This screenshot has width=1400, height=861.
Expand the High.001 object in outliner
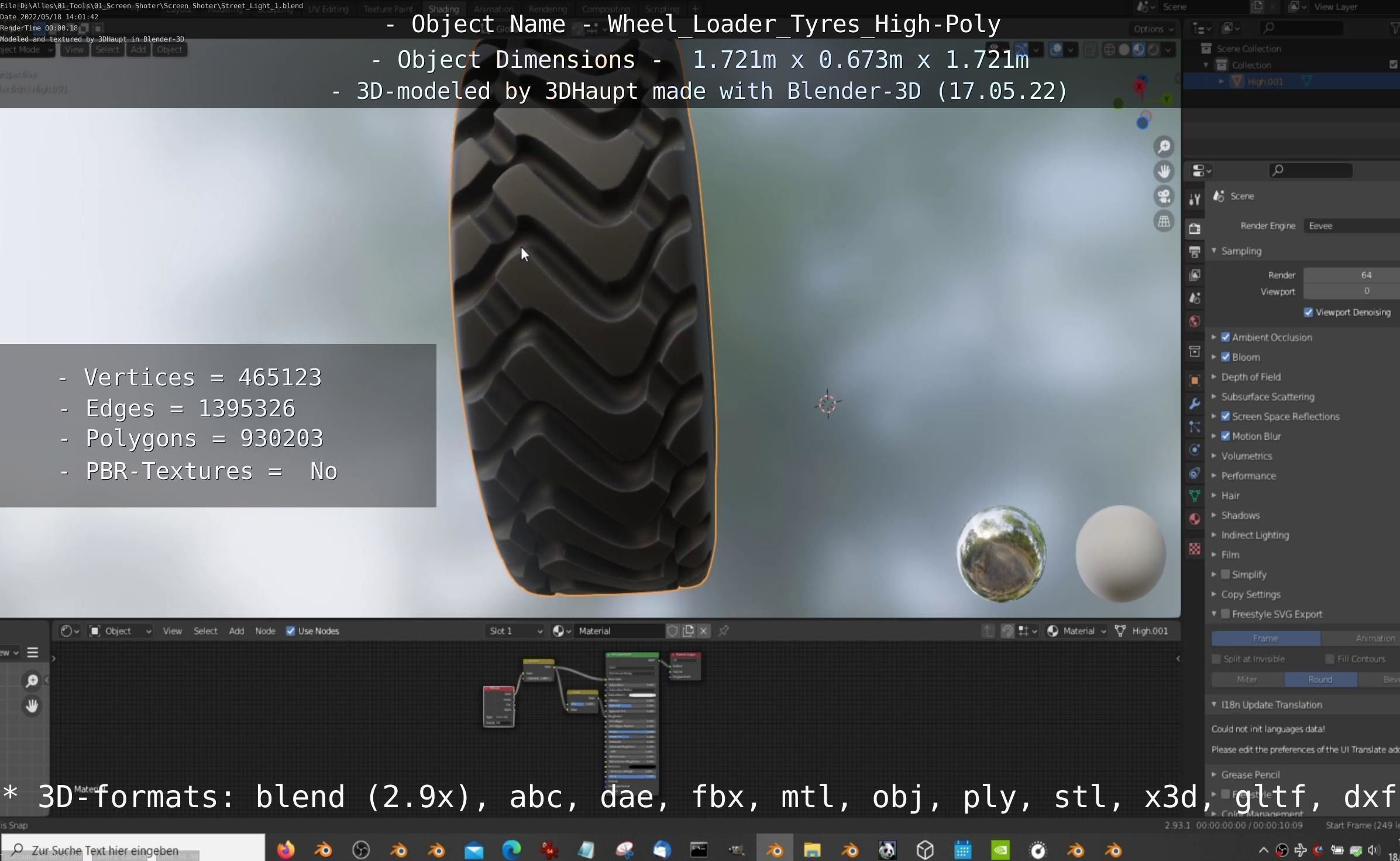coord(1222,81)
